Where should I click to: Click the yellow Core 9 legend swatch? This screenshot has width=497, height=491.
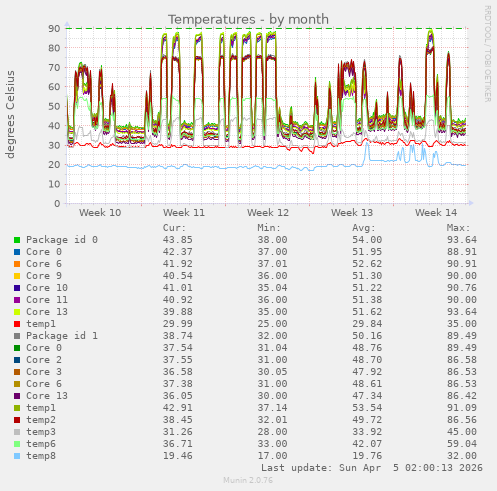click(17, 276)
